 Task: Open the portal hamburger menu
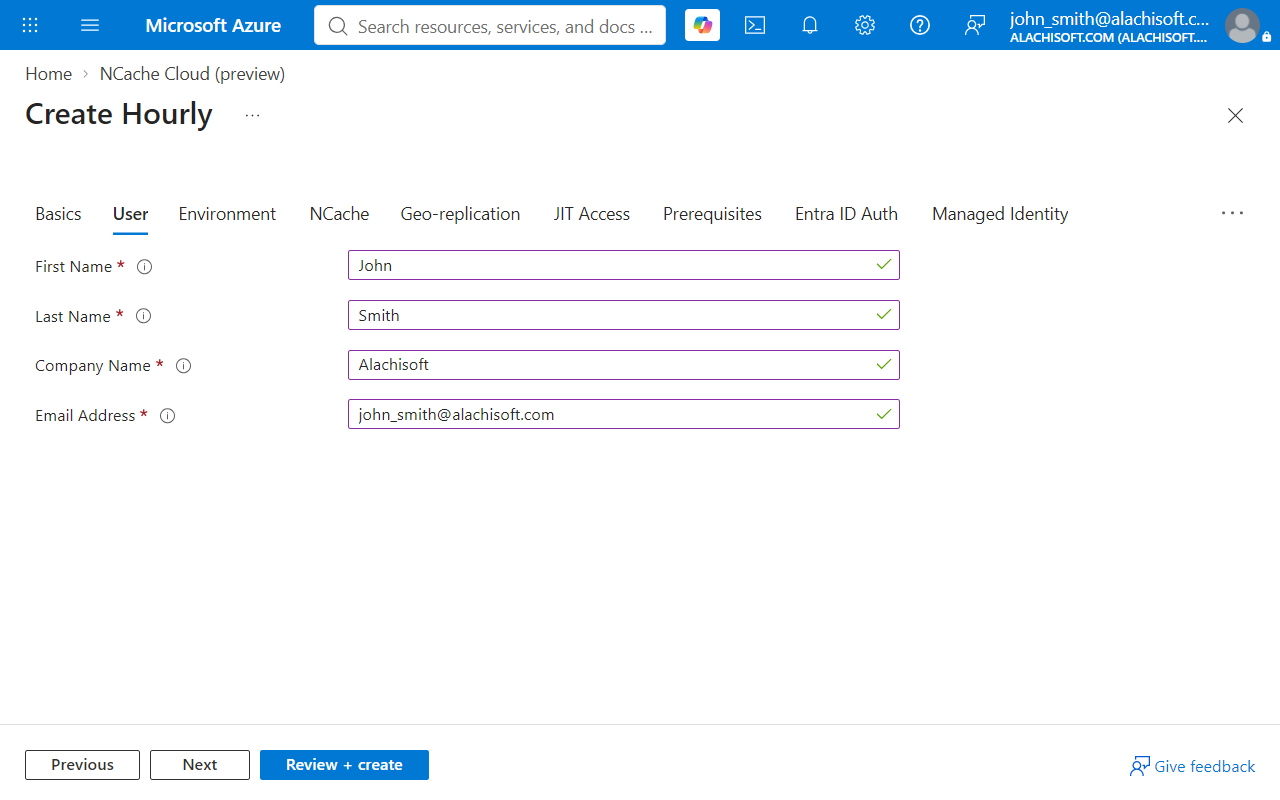pos(90,25)
